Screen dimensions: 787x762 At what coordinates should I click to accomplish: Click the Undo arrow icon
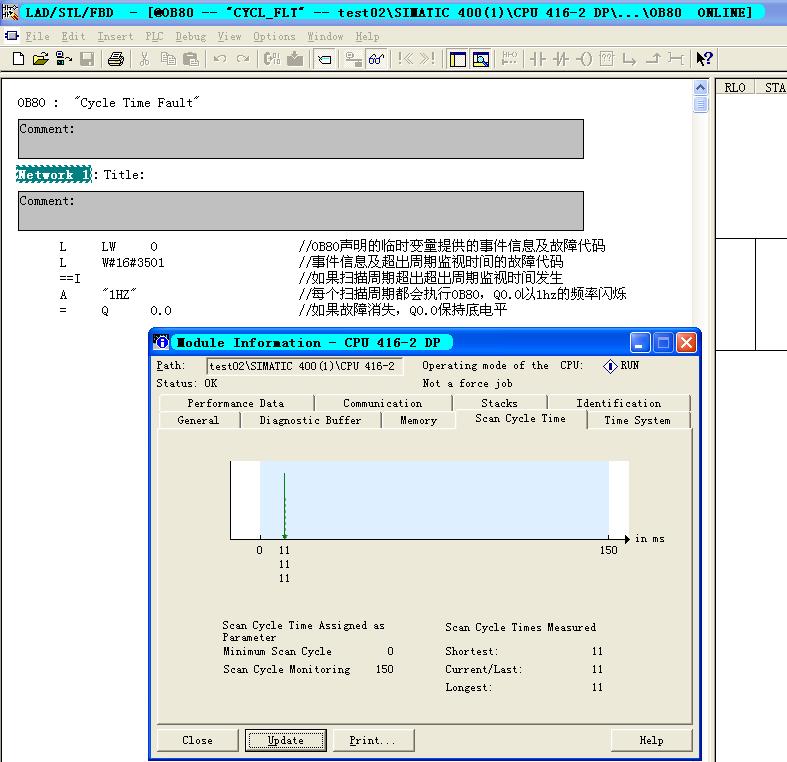(219, 59)
